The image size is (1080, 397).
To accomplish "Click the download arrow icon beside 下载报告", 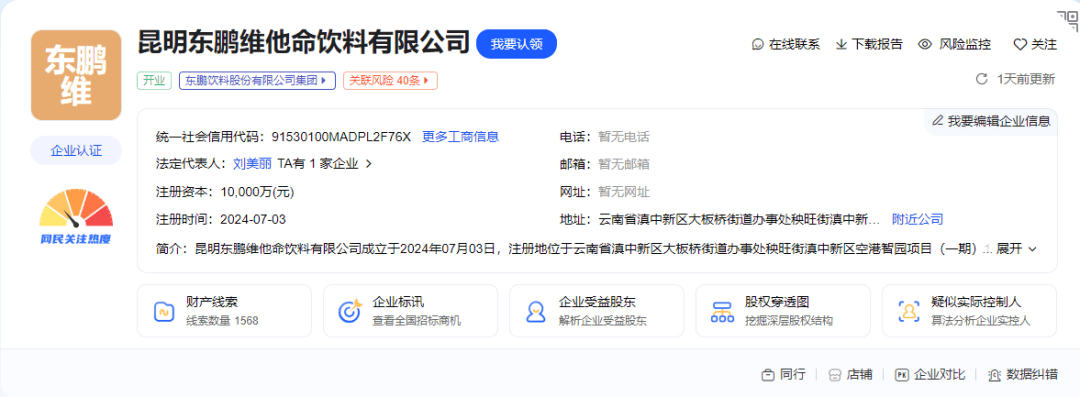I will coord(841,45).
